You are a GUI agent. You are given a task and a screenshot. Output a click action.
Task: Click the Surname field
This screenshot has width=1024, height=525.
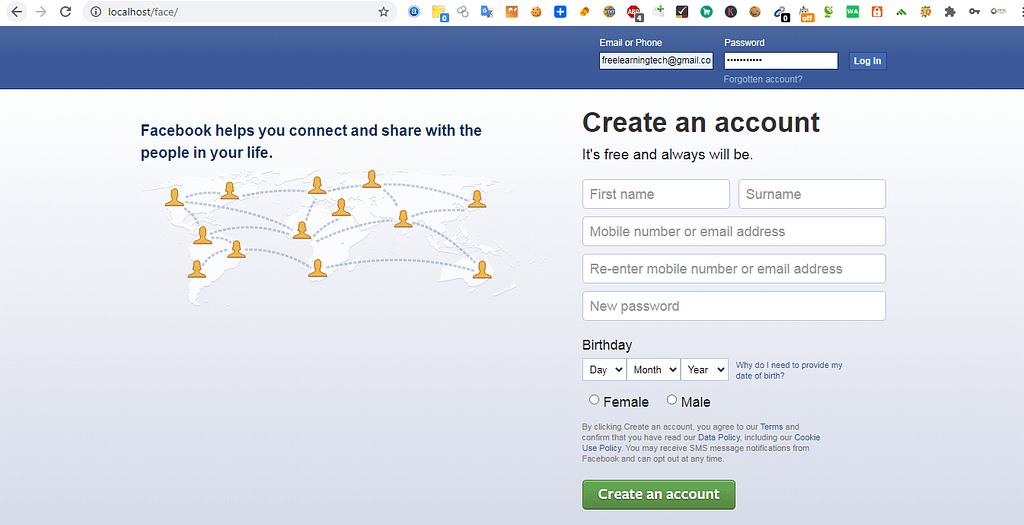(x=812, y=194)
